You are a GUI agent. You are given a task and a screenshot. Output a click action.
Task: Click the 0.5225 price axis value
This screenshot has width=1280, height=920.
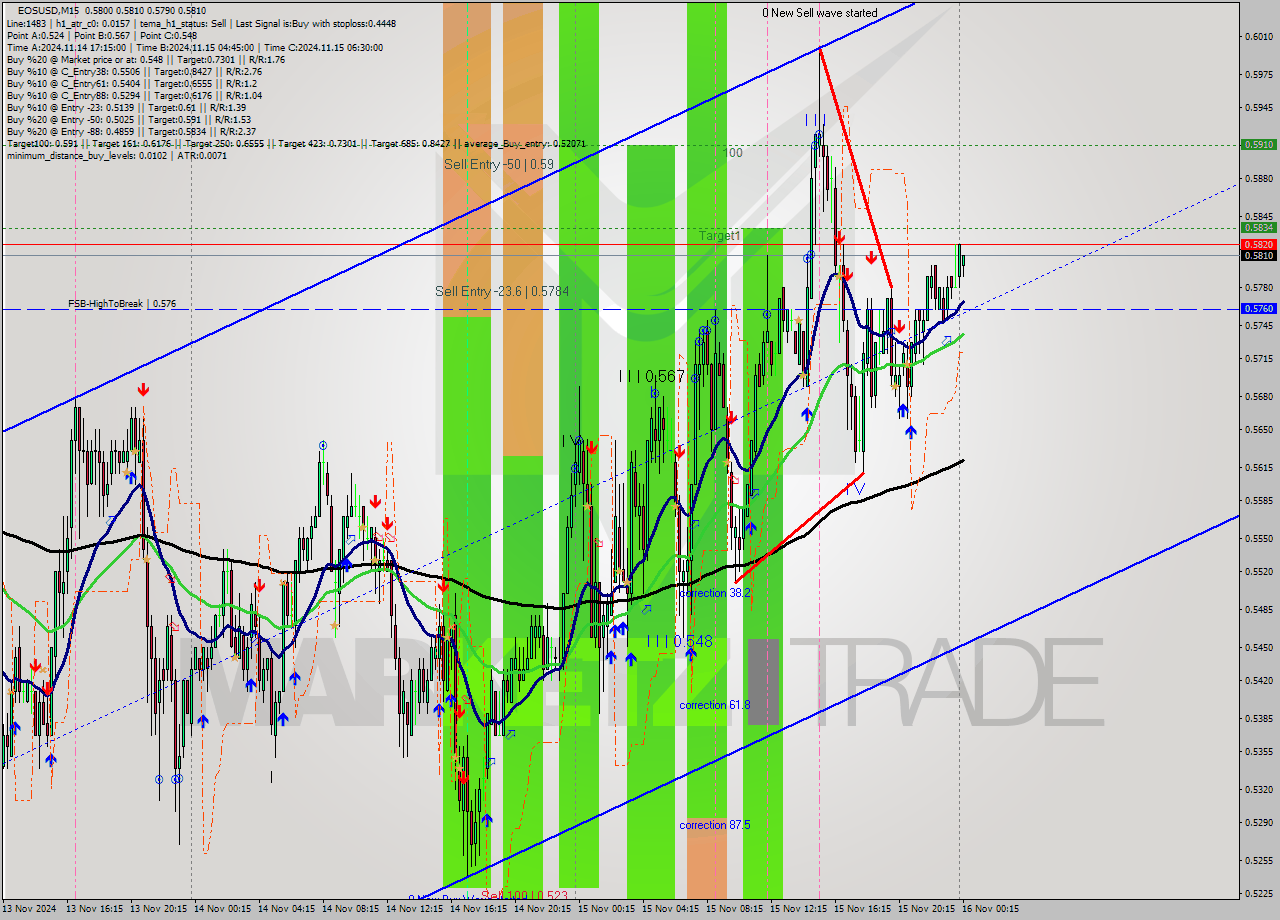[x=1259, y=894]
